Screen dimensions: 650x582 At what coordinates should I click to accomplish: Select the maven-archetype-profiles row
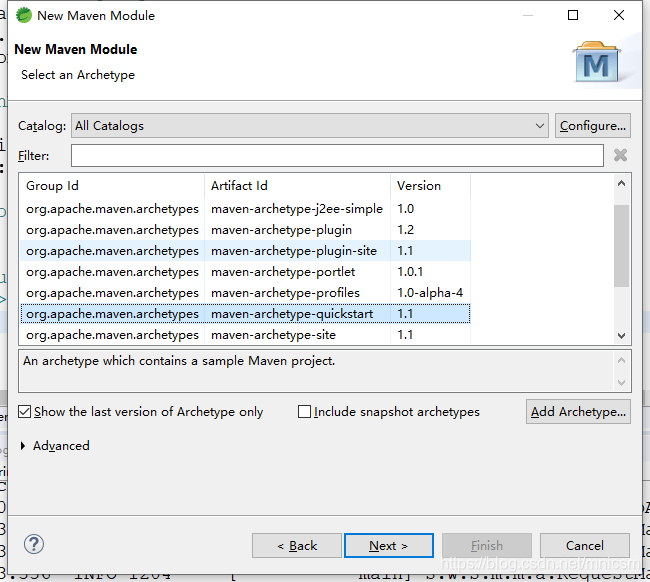tap(245, 293)
